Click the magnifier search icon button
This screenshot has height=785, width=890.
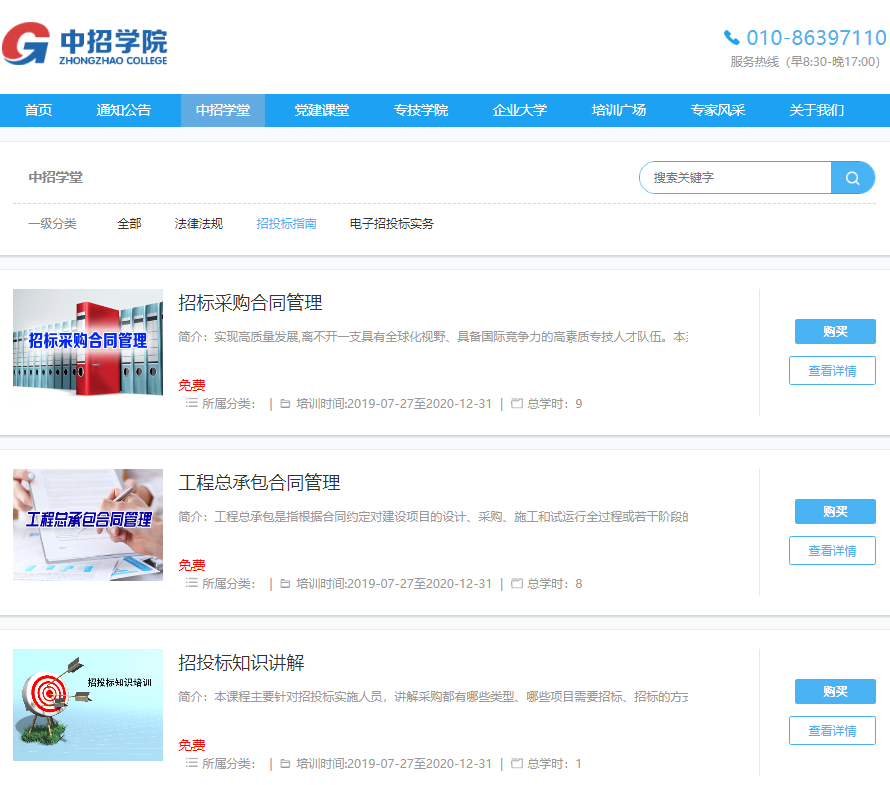[852, 178]
